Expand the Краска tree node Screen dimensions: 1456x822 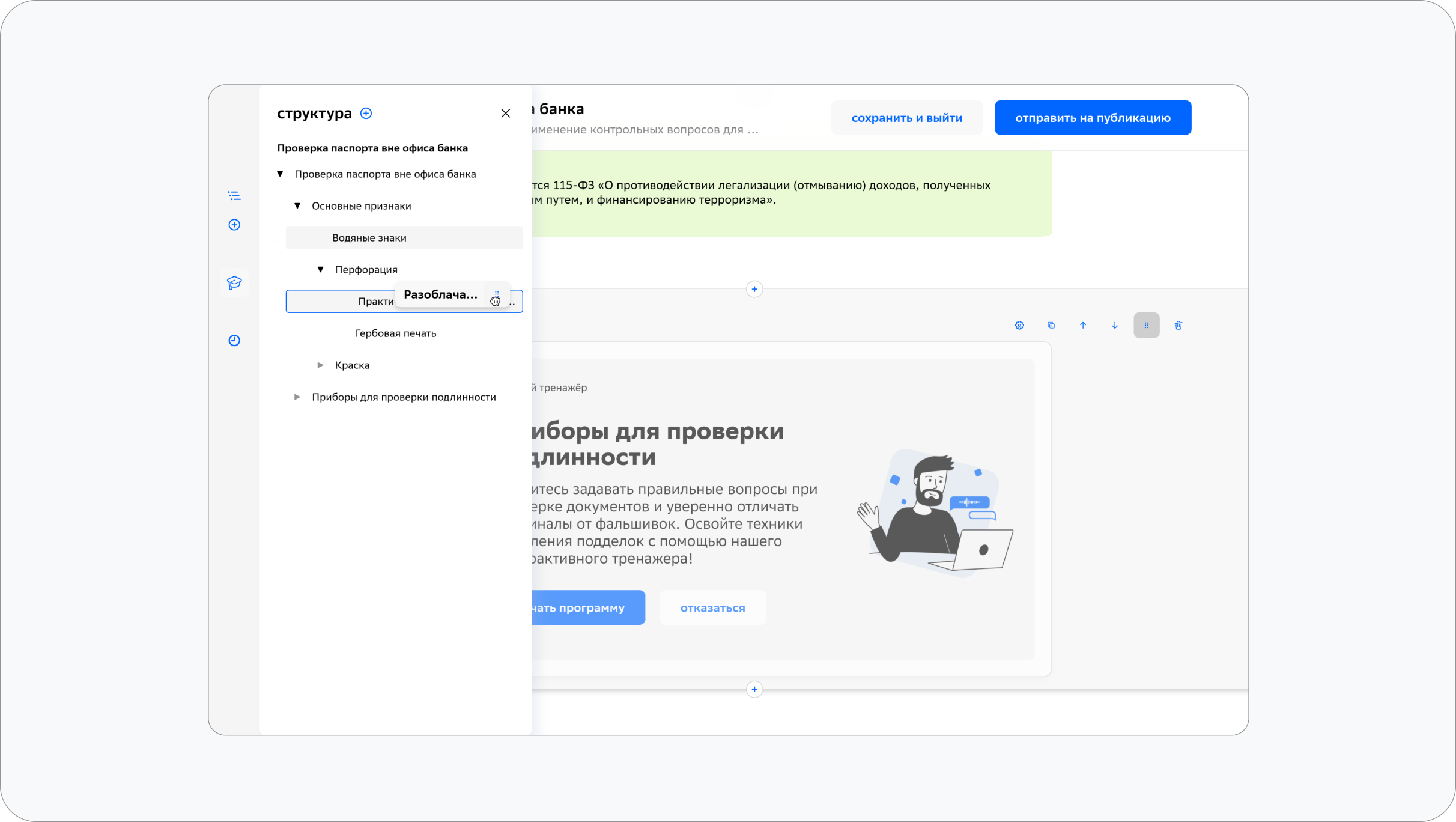pos(321,365)
